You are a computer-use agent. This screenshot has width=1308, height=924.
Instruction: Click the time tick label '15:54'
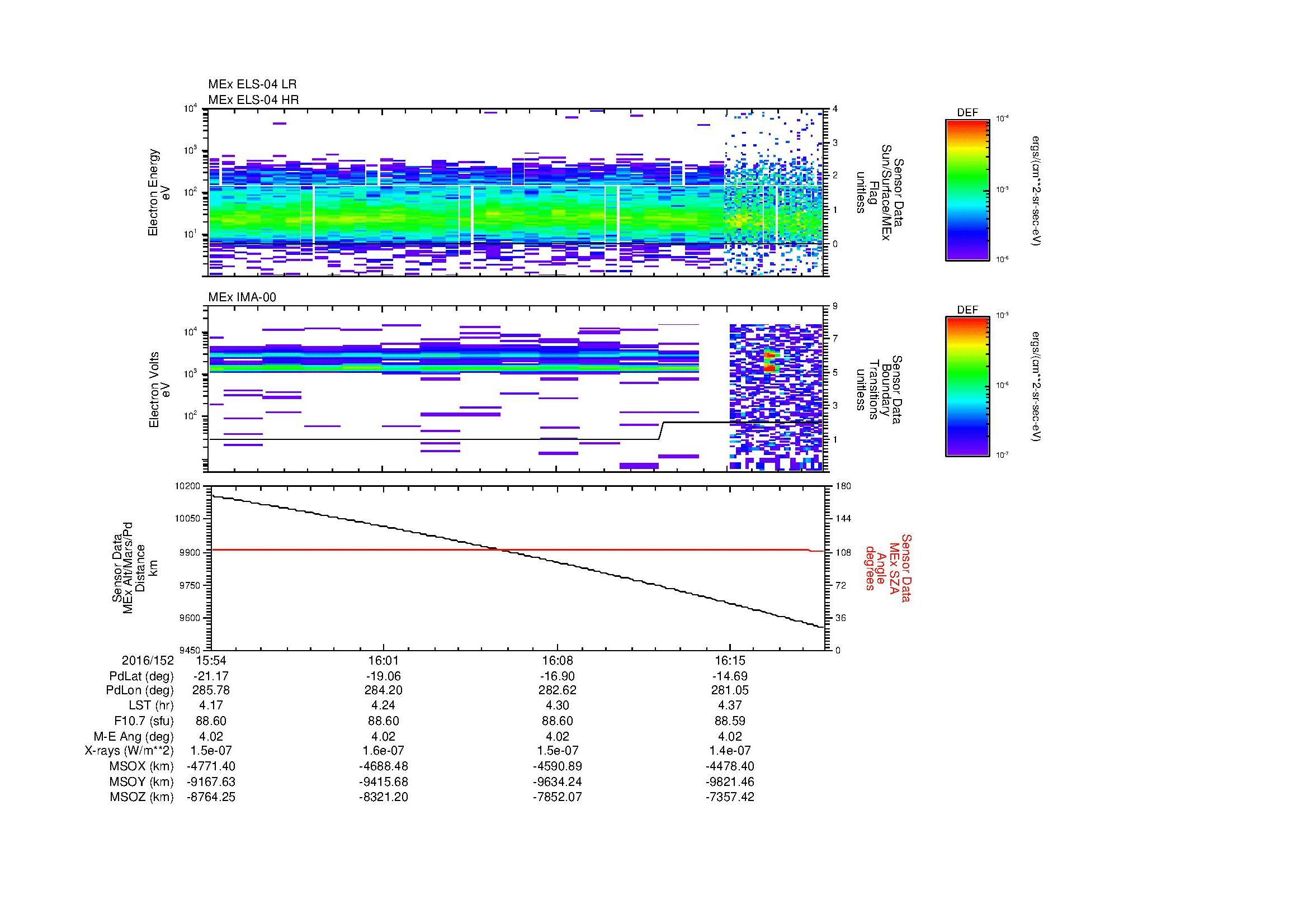[211, 661]
